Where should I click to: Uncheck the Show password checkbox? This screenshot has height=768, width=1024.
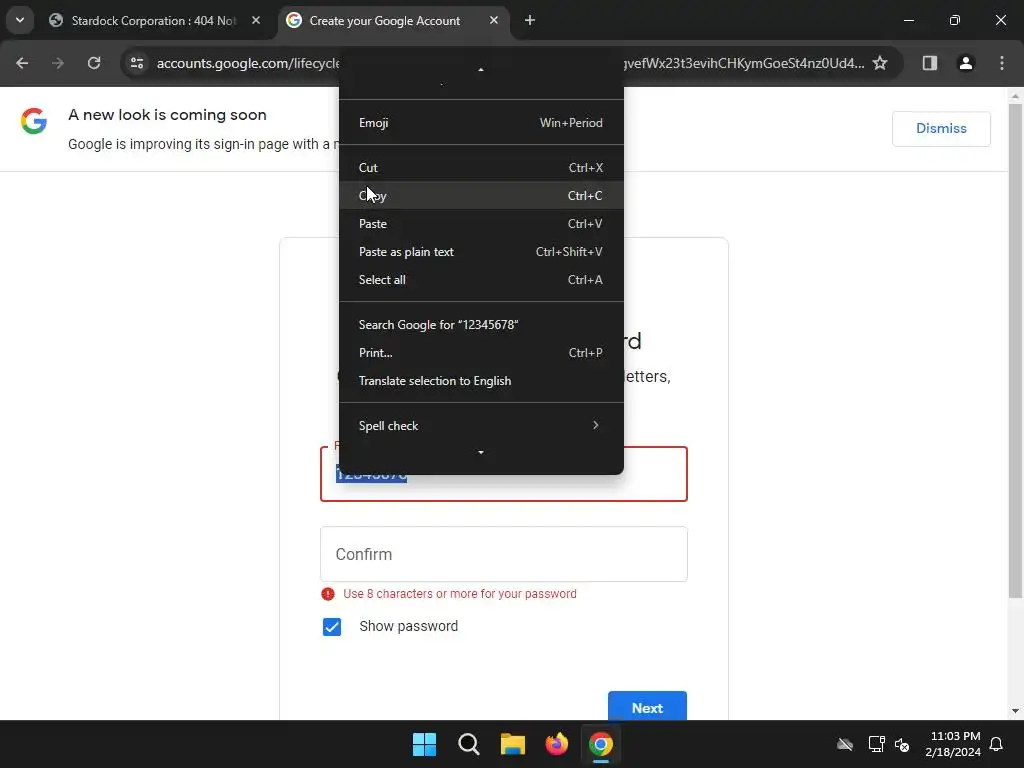pyautogui.click(x=332, y=627)
